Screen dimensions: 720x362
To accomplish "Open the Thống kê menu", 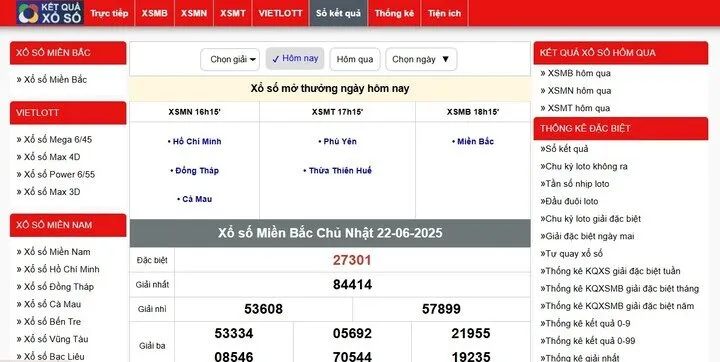I will [x=394, y=13].
